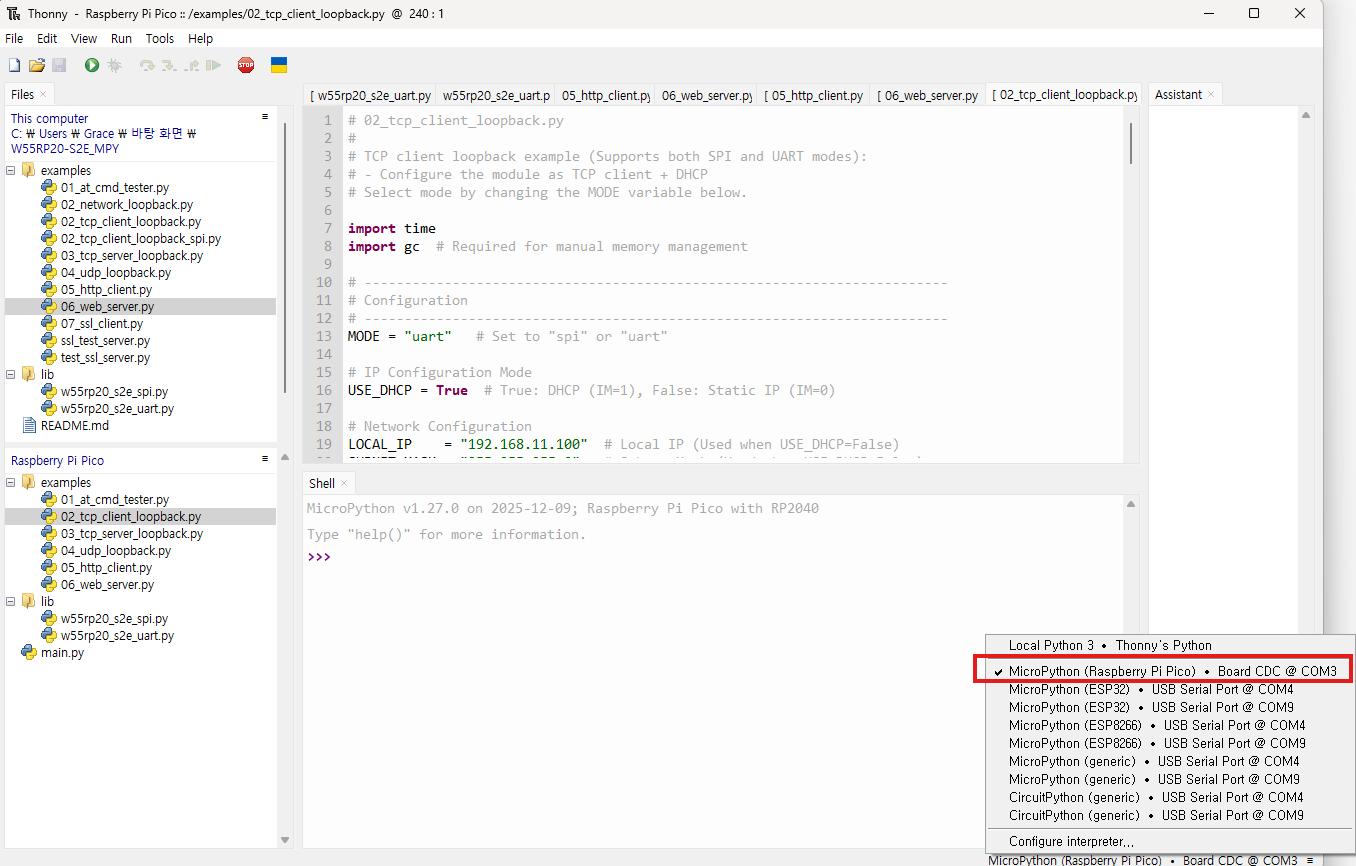
Task: Click the examples folder icon under This computer
Action: tap(29, 170)
